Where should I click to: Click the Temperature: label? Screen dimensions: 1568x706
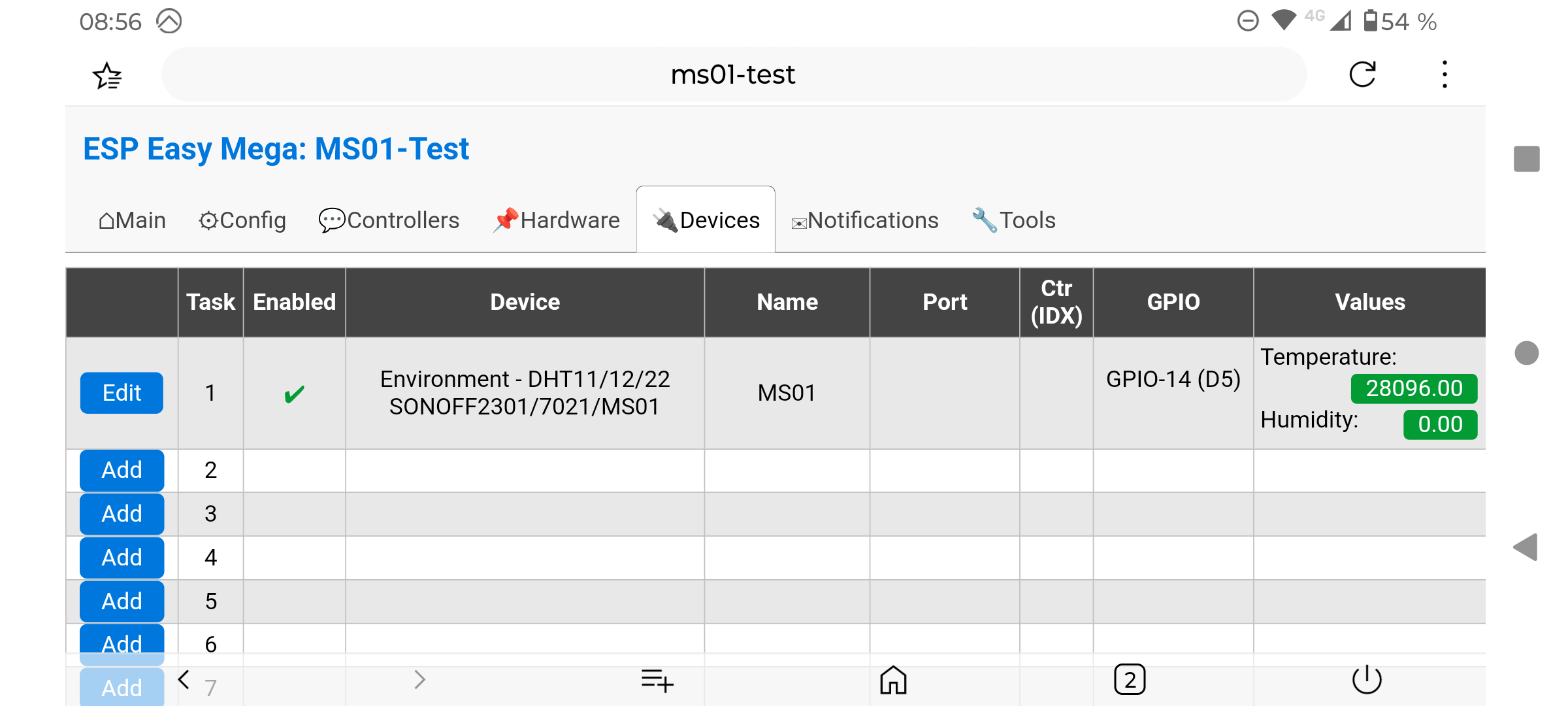[x=1328, y=357]
